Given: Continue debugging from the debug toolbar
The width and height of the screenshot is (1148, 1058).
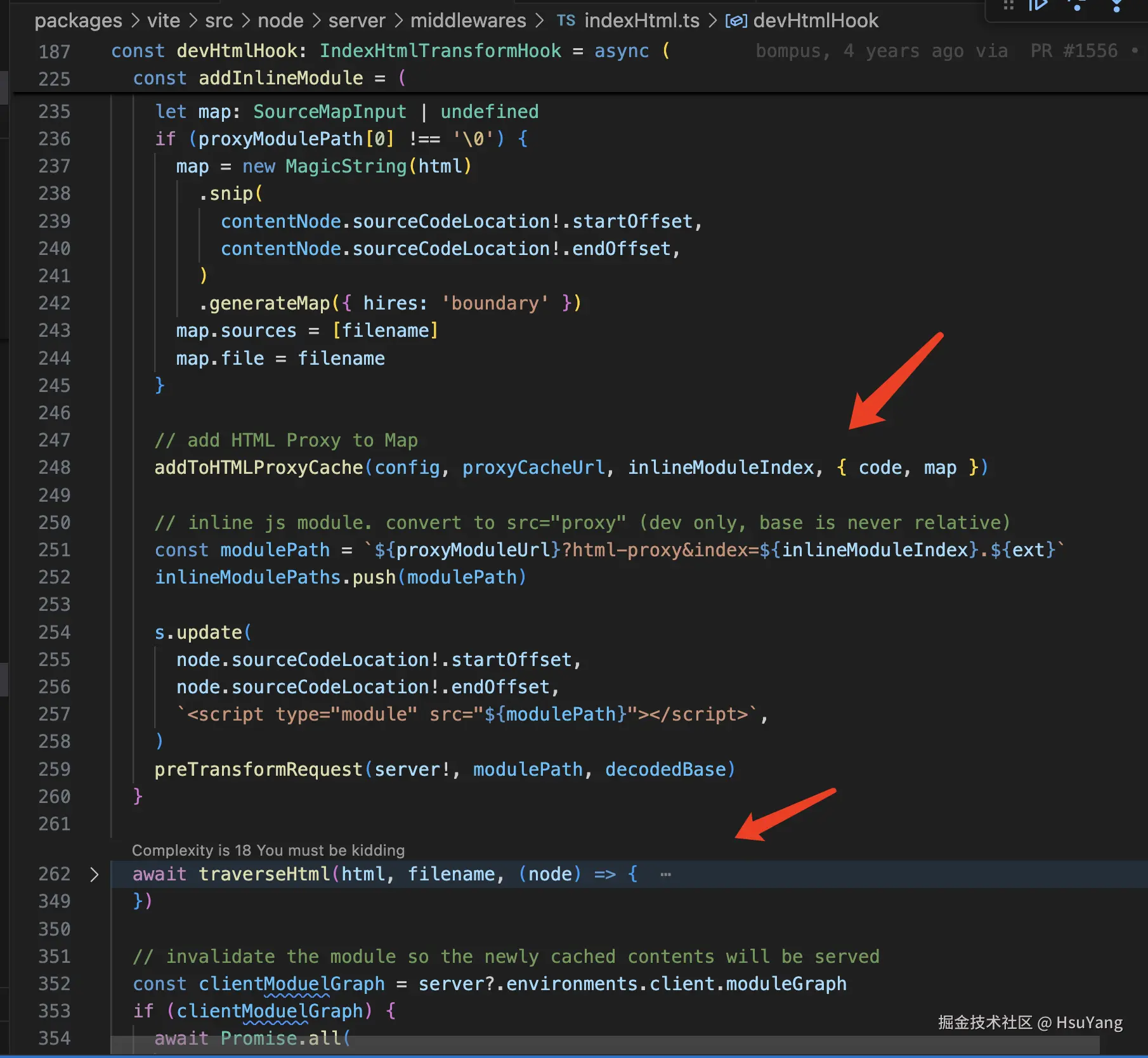Looking at the screenshot, I should [1038, 6].
